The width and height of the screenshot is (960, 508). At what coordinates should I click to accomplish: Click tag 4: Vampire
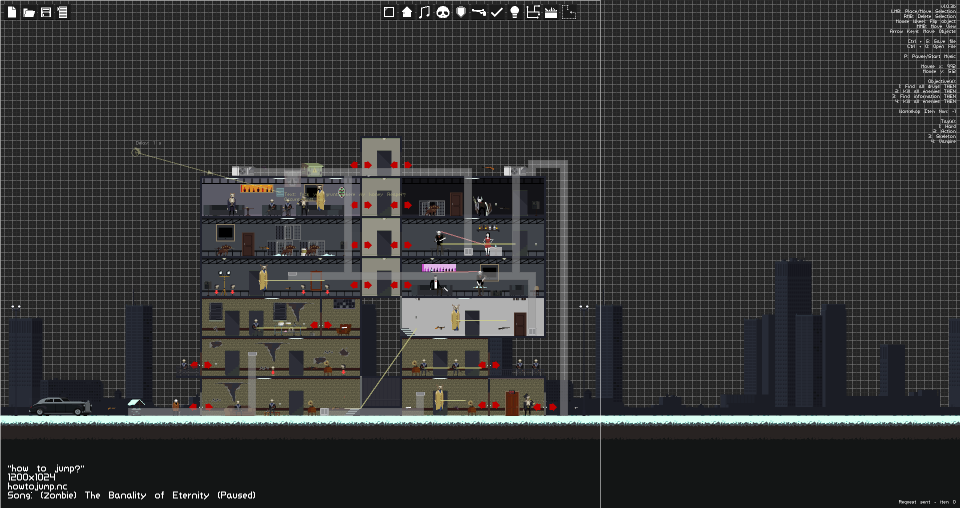pos(943,141)
